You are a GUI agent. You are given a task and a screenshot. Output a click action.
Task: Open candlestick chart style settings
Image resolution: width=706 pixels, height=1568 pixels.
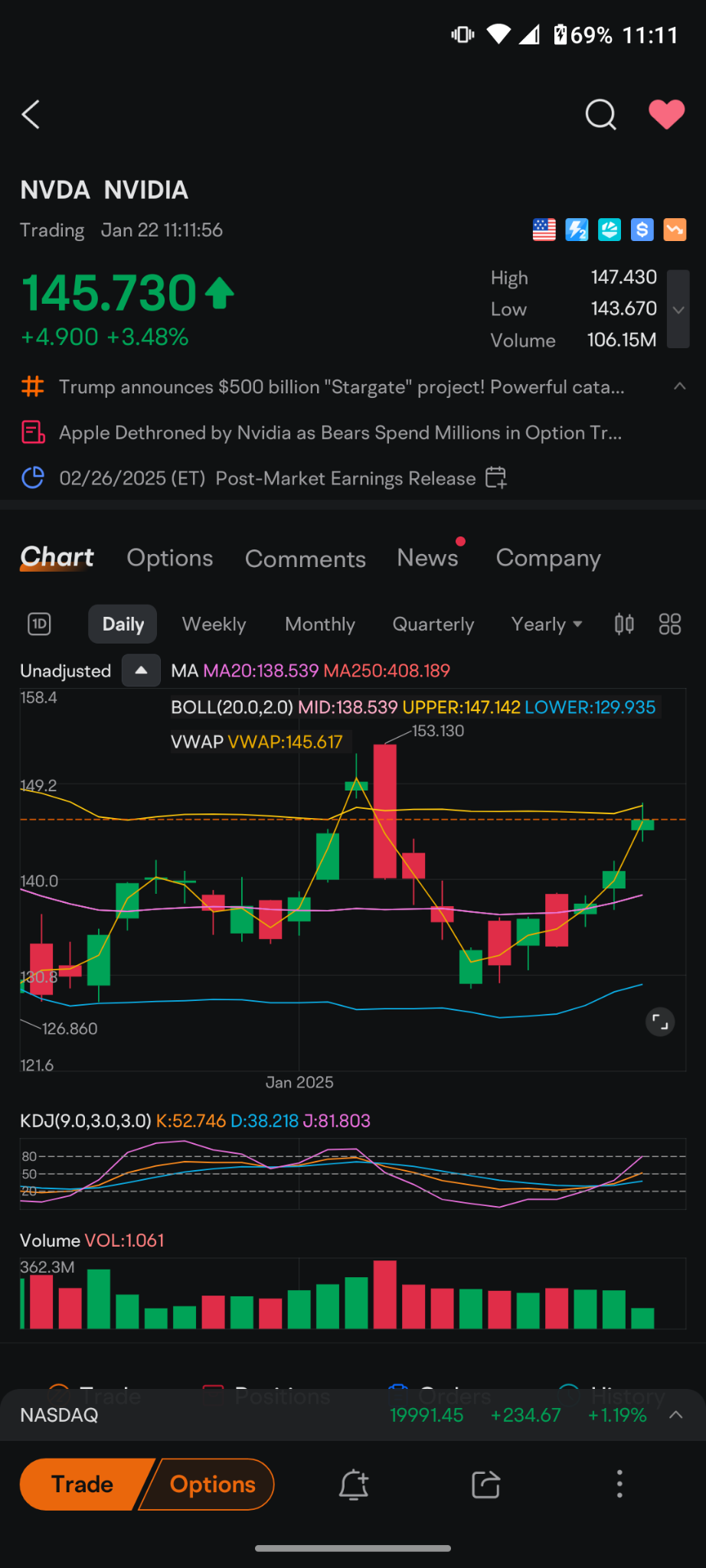tap(624, 624)
